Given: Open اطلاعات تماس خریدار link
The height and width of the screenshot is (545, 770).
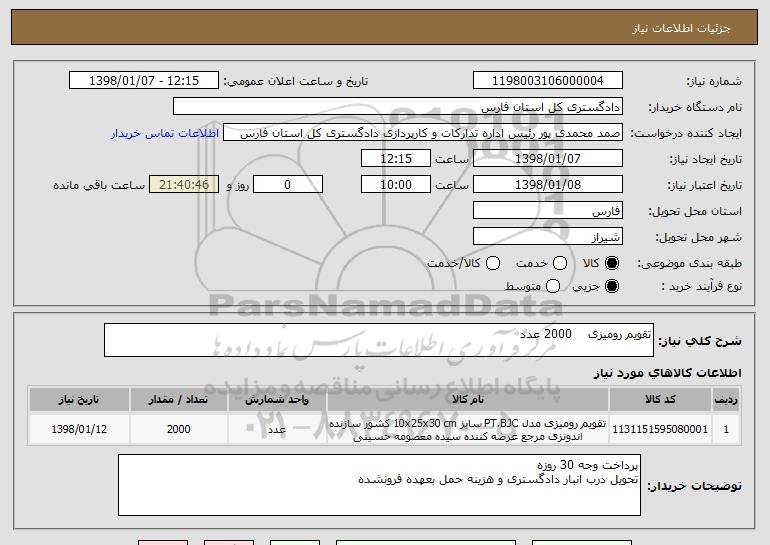Looking at the screenshot, I should pos(165,133).
